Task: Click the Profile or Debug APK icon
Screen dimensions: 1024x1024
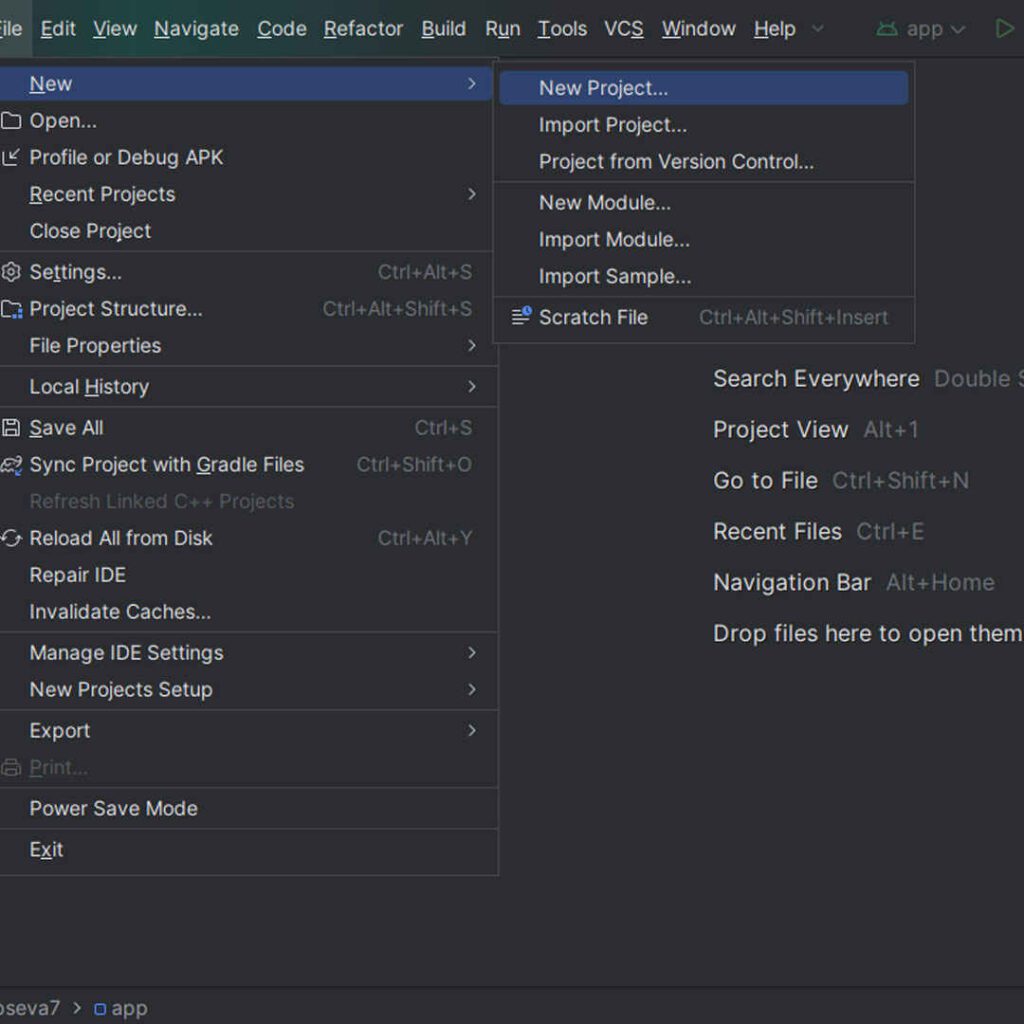Action: pyautogui.click(x=11, y=157)
